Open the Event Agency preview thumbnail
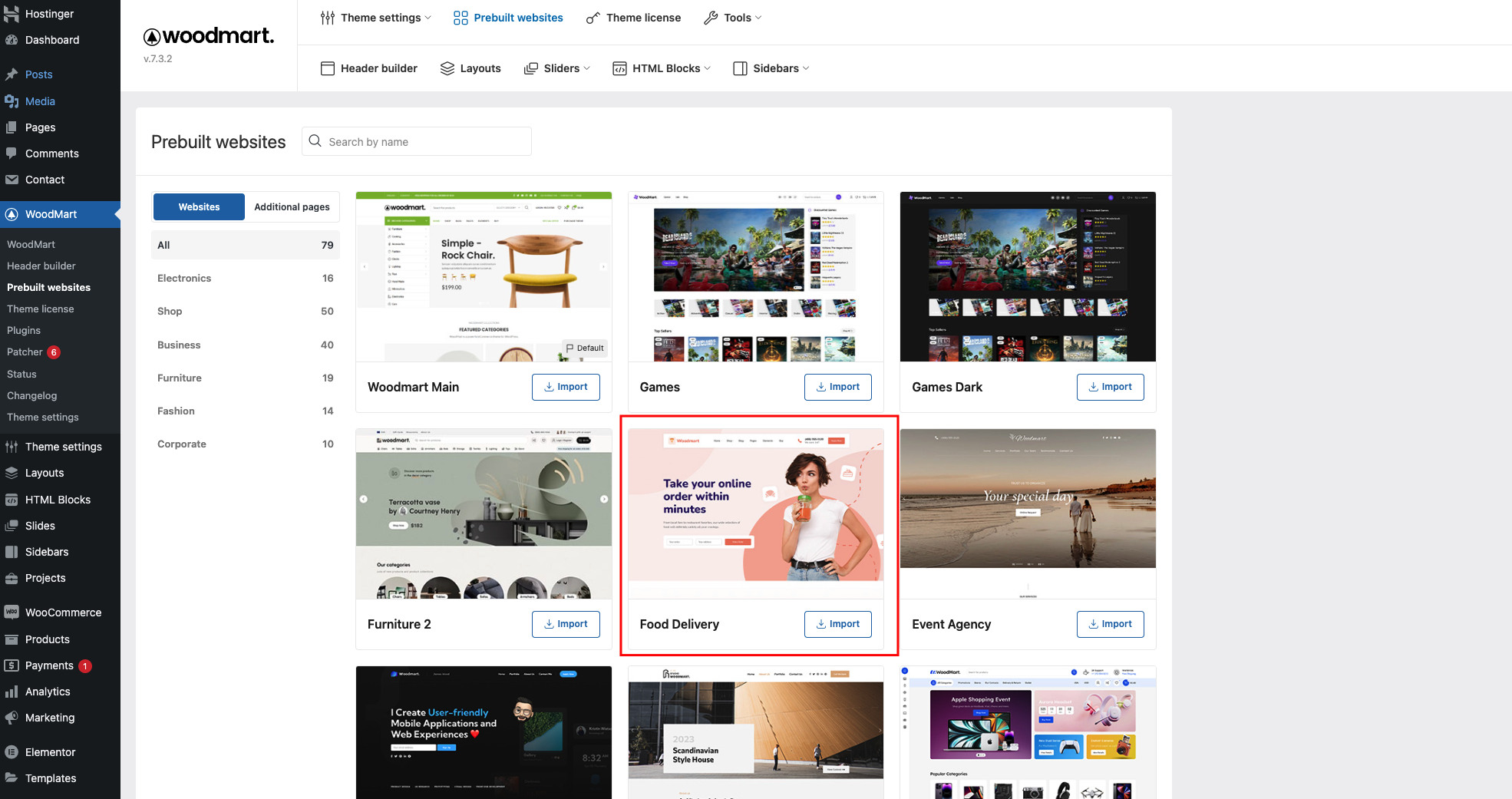 [x=1028, y=513]
